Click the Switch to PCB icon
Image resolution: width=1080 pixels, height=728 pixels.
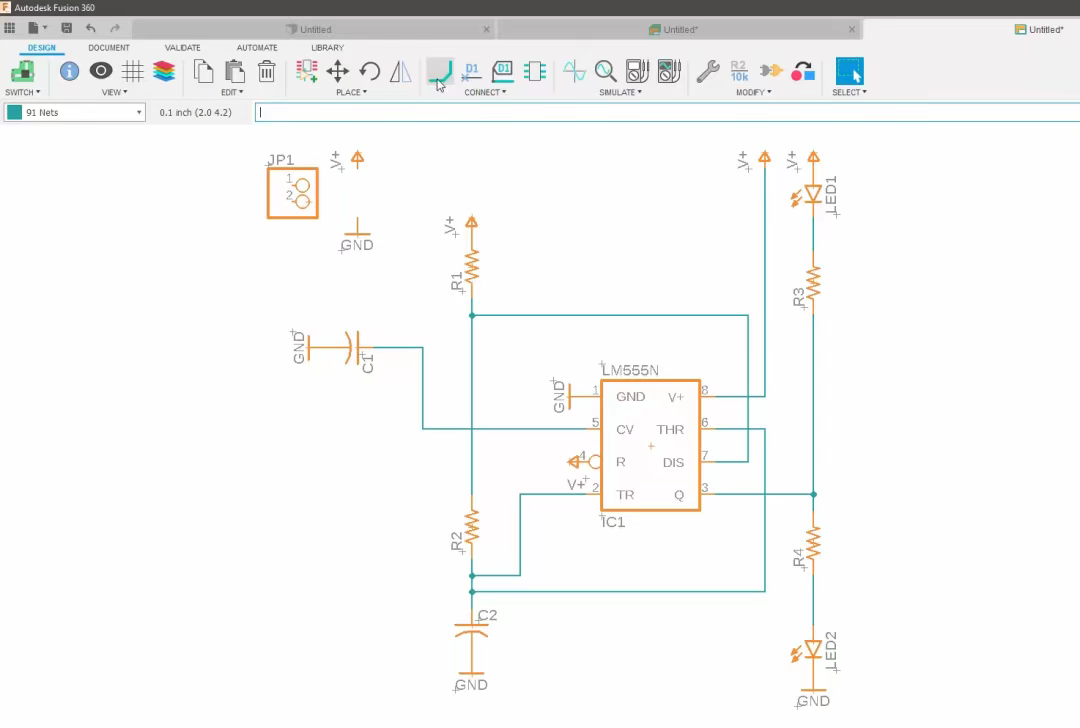(x=22, y=71)
